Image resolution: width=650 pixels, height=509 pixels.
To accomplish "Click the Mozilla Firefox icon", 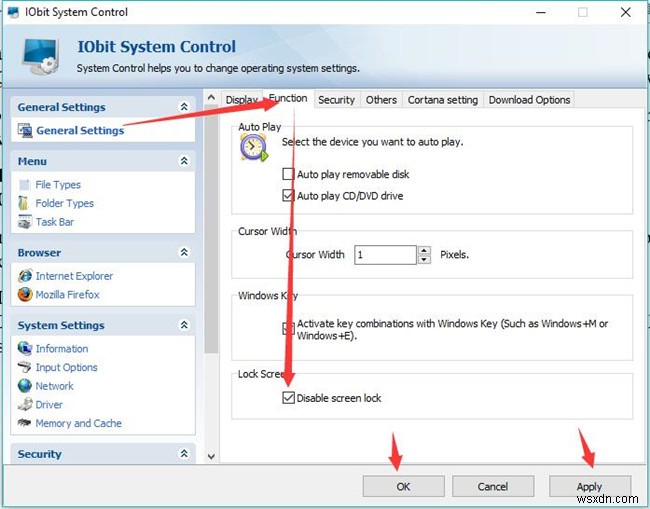I will point(25,294).
